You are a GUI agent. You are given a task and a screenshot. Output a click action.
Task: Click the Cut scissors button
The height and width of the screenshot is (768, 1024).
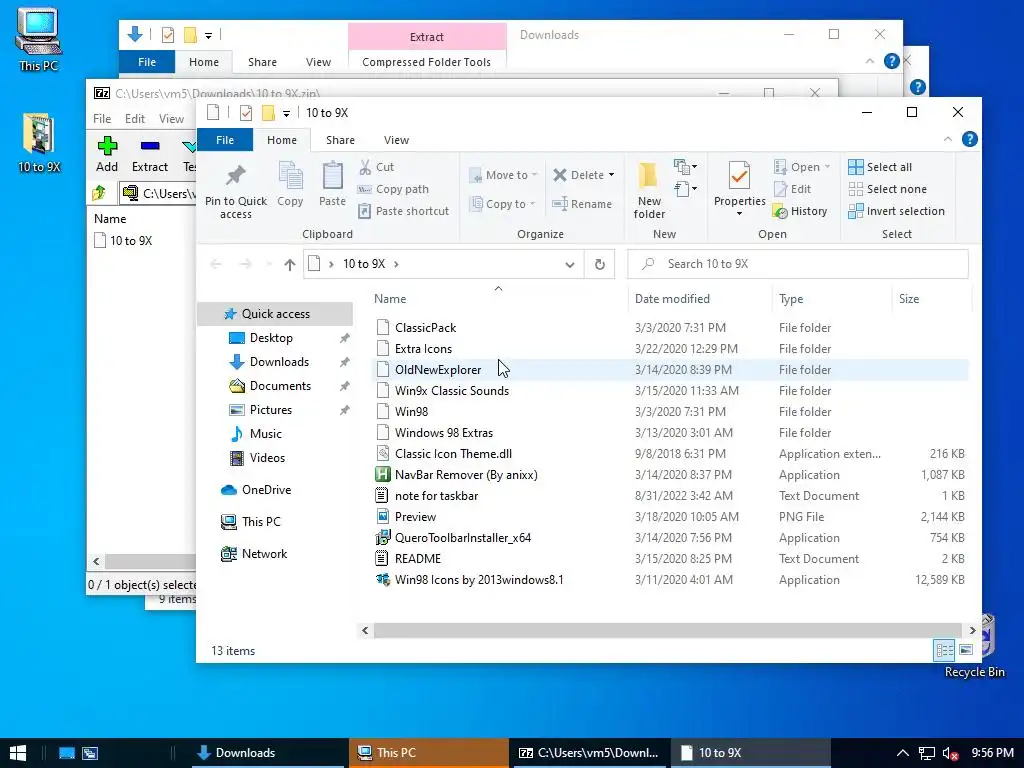pyautogui.click(x=376, y=167)
